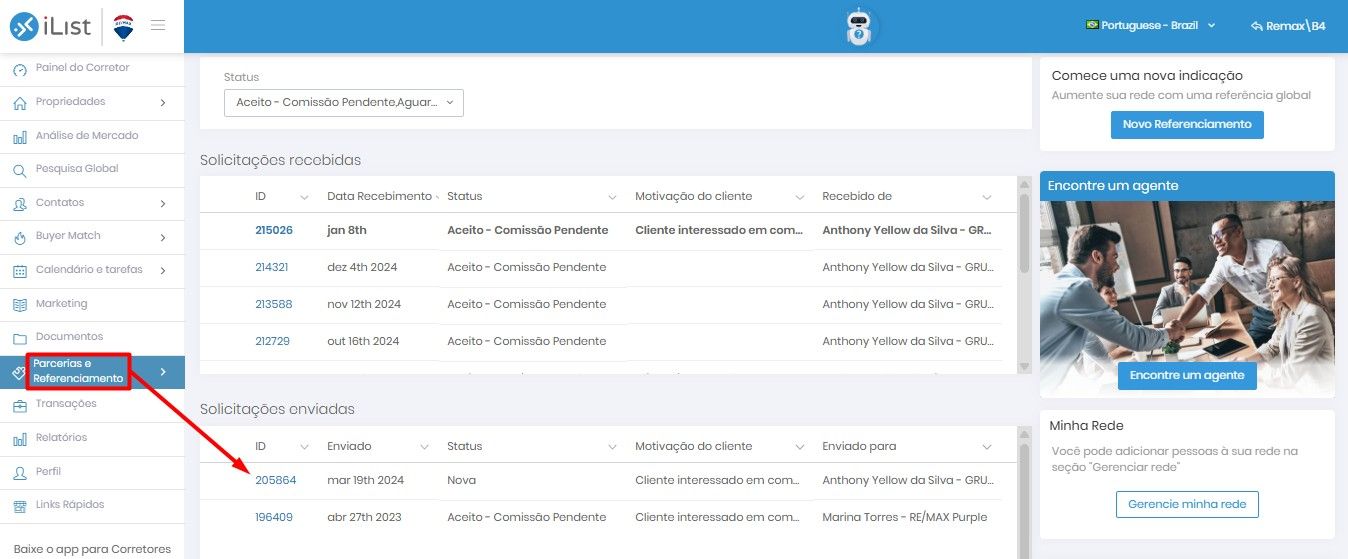Screen dimensions: 1348x559
Task: Click the Encontre um agente button
Action: tap(1187, 376)
